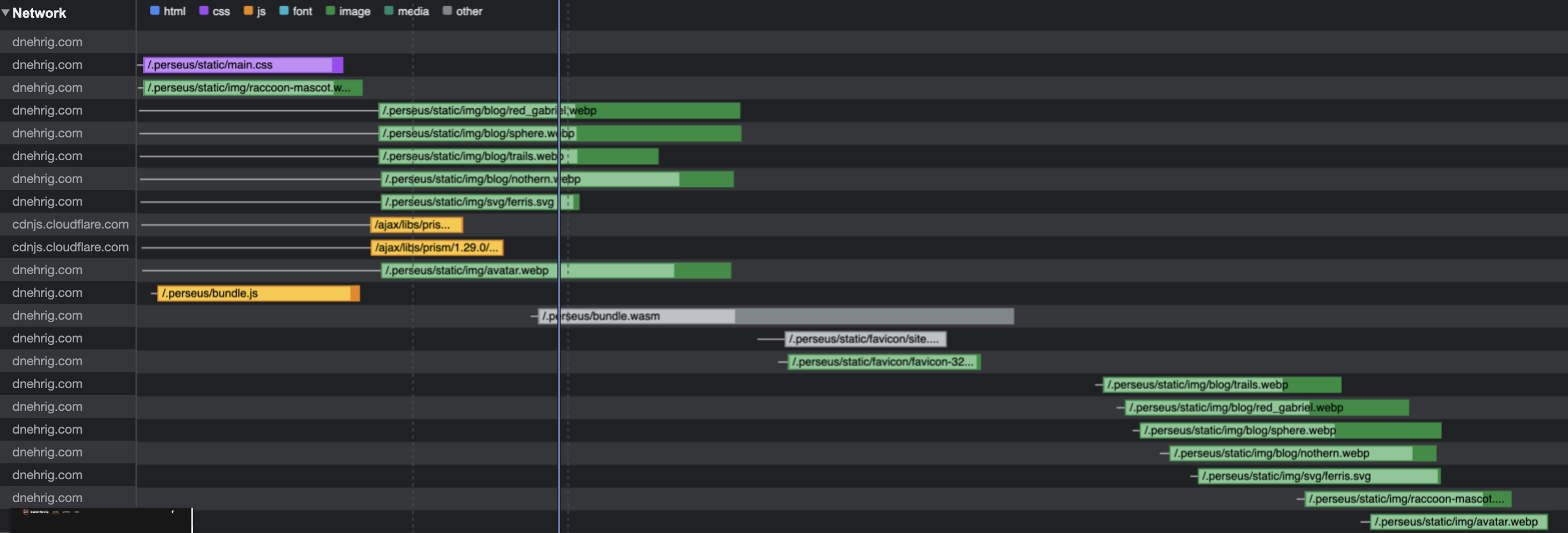Screen dimensions: 1568x533
Task: Select the later avatar.webp request bar
Action: click(x=1459, y=522)
